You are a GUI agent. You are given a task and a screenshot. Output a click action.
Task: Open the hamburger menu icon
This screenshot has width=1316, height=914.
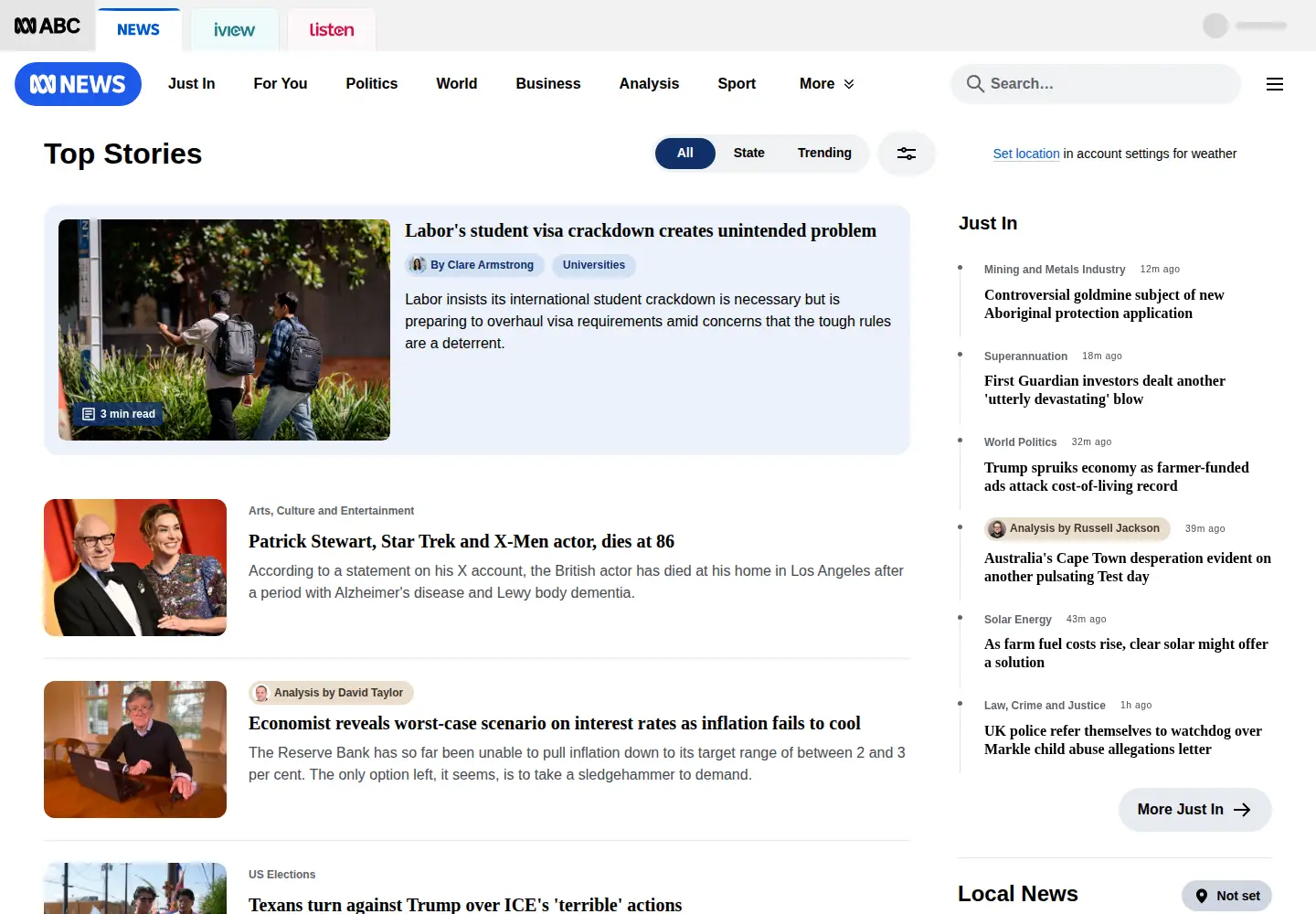[x=1275, y=84]
